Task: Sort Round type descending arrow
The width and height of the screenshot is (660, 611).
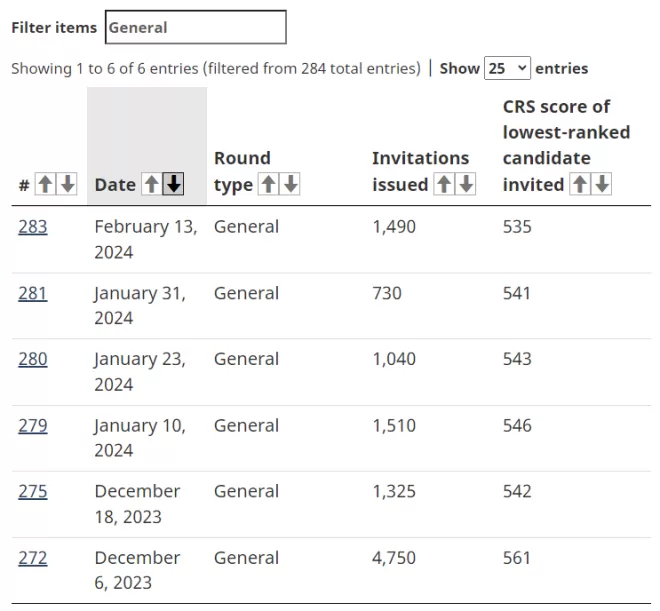Action: 290,184
